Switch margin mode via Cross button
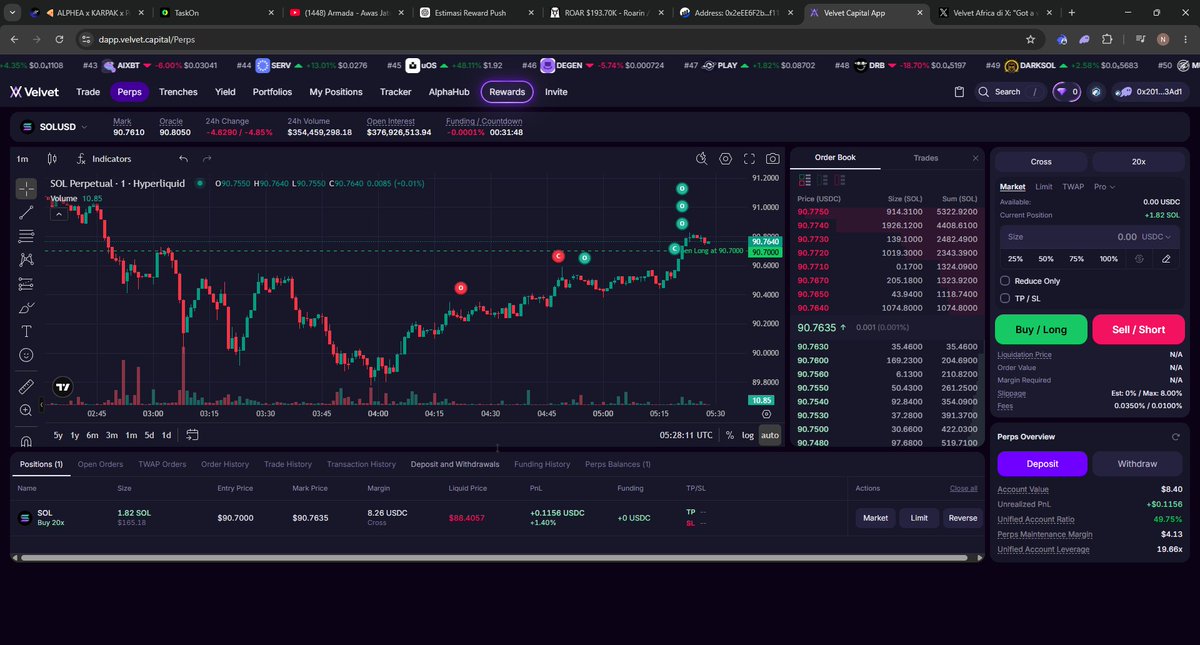The image size is (1200, 645). (x=1041, y=161)
